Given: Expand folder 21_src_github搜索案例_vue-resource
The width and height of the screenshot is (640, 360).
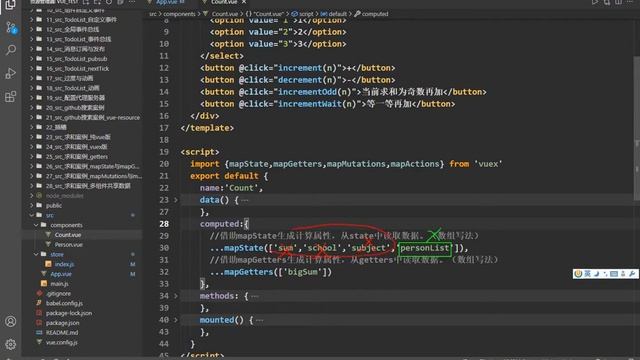Looking at the screenshot, I should pos(32,118).
